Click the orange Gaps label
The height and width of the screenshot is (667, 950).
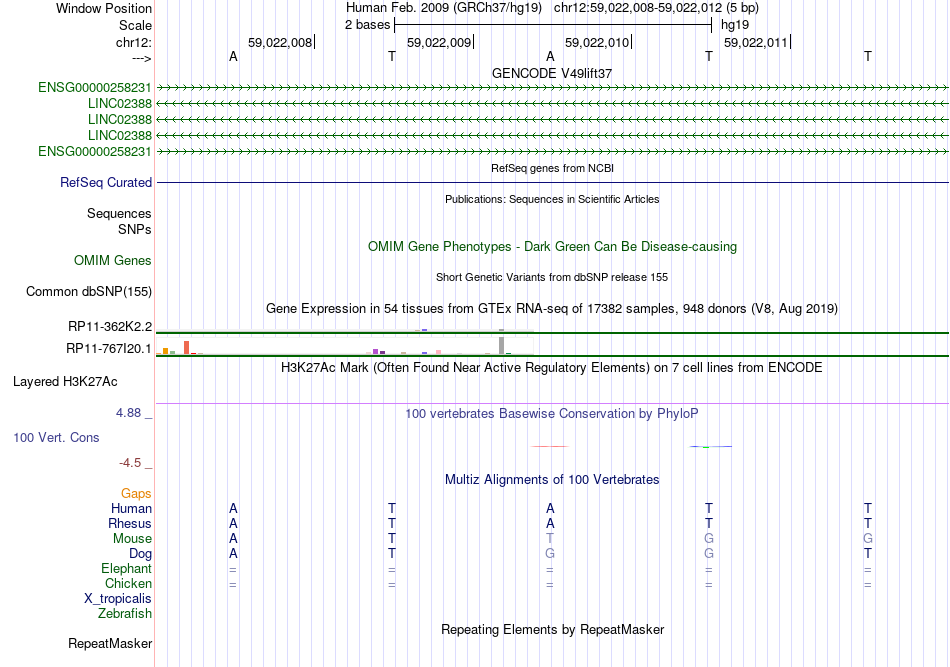tap(136, 494)
